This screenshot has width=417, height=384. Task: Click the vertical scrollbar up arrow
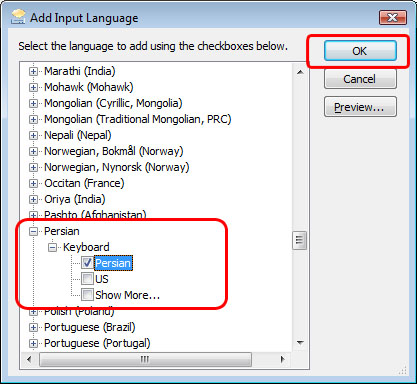pos(300,72)
